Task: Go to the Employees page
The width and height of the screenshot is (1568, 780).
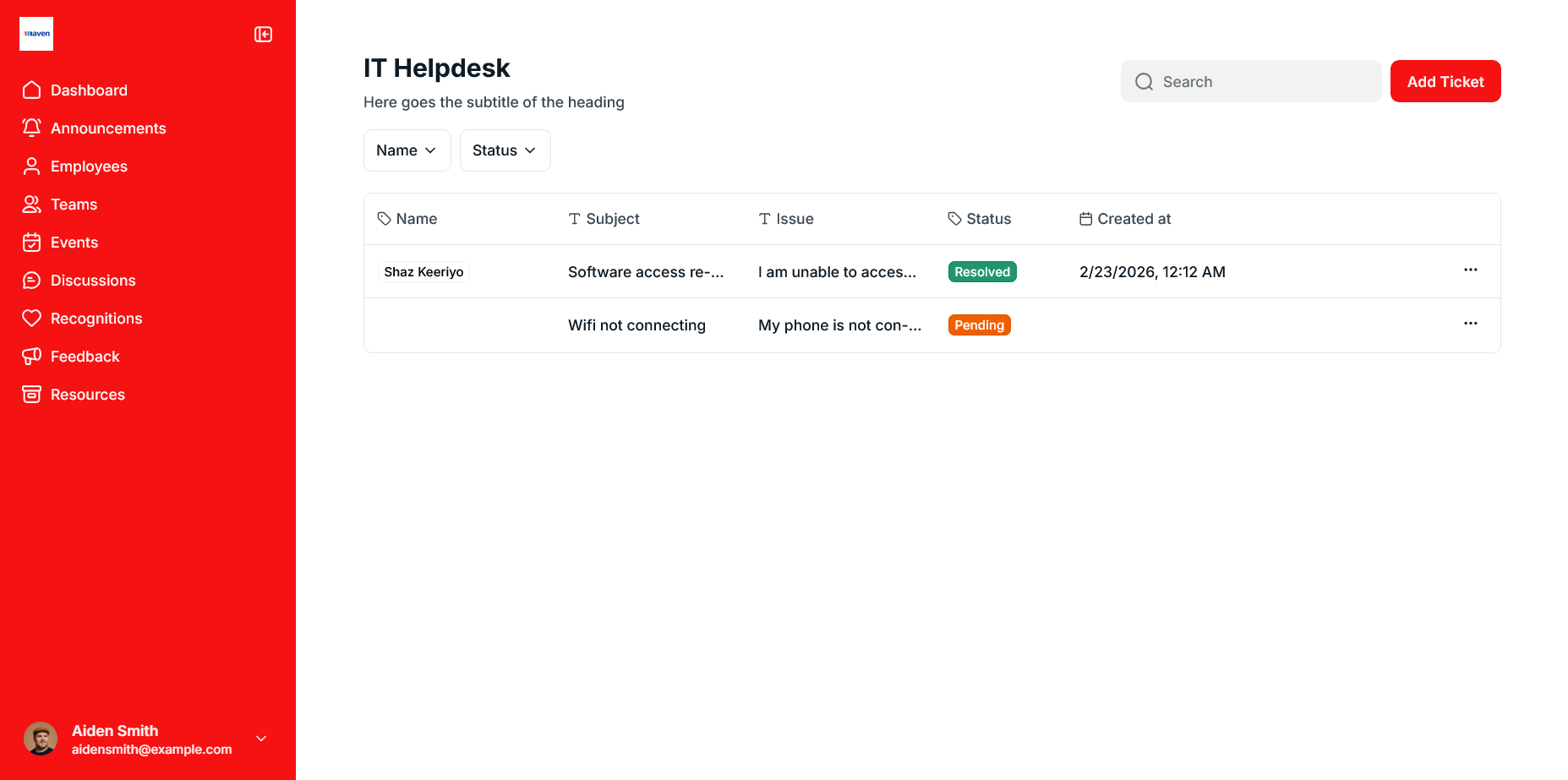Action: (x=89, y=166)
